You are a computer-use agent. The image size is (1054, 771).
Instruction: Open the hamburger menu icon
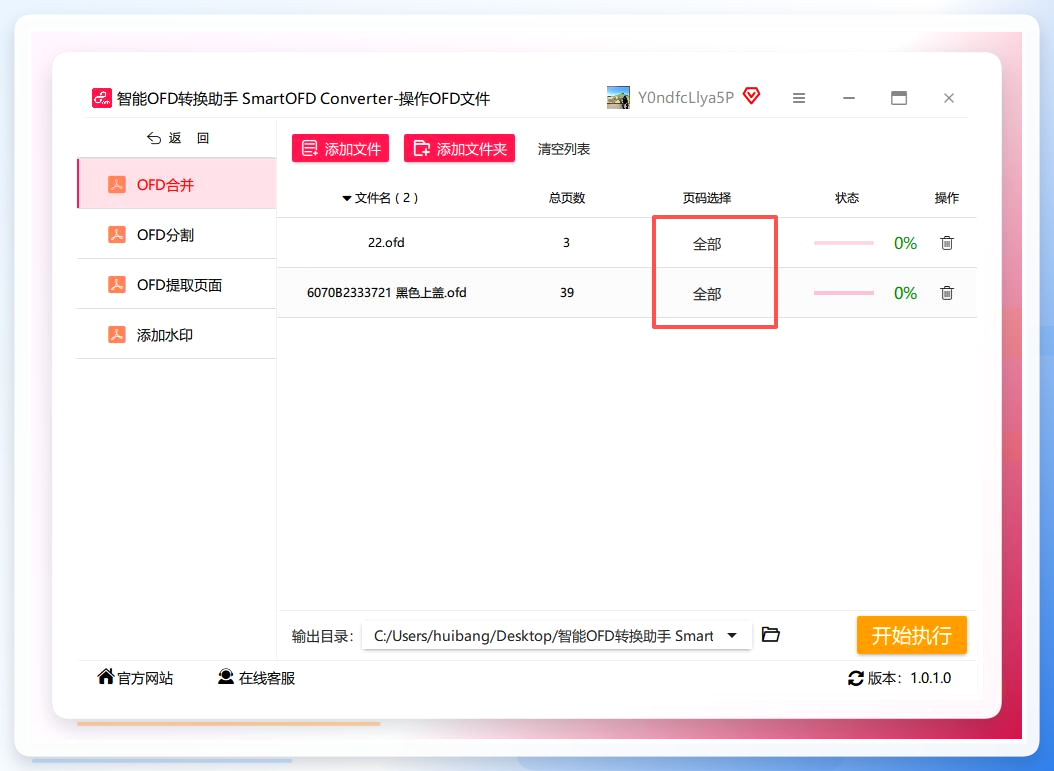coord(799,98)
